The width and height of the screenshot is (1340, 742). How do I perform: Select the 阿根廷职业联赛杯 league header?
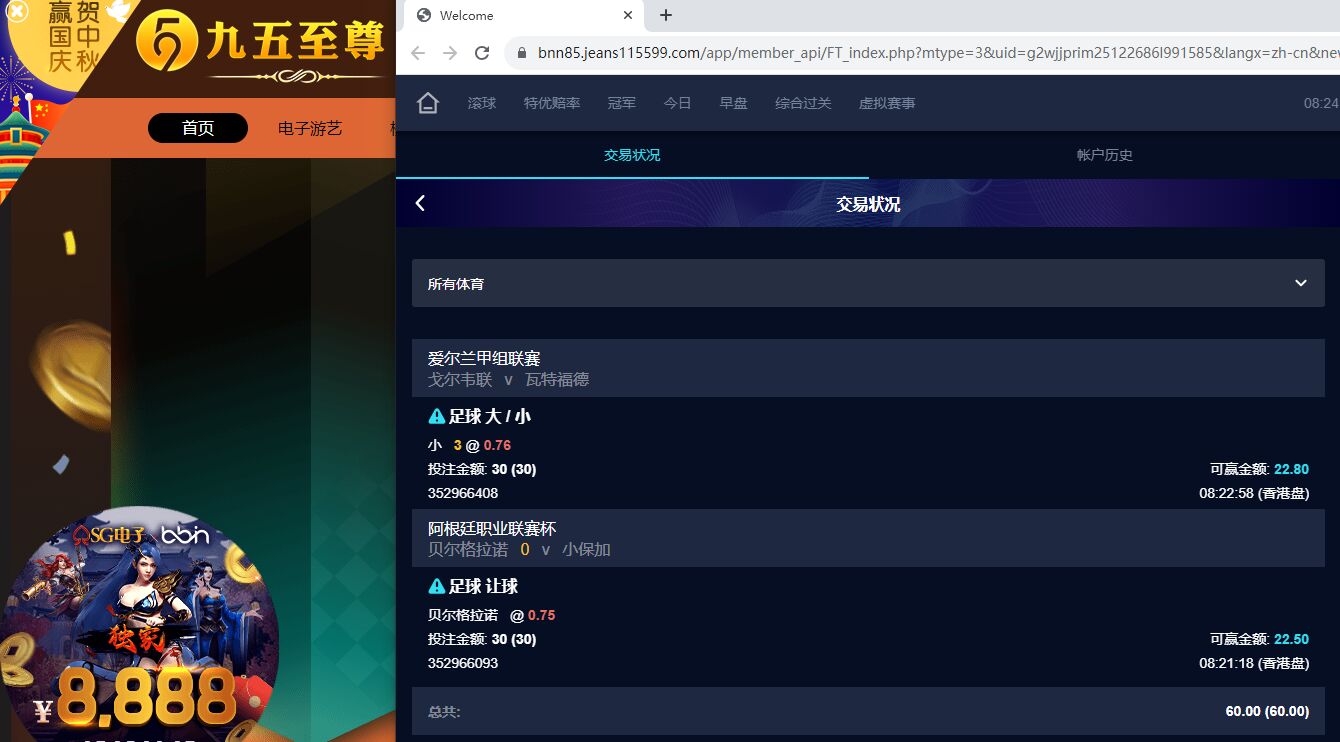coord(492,528)
